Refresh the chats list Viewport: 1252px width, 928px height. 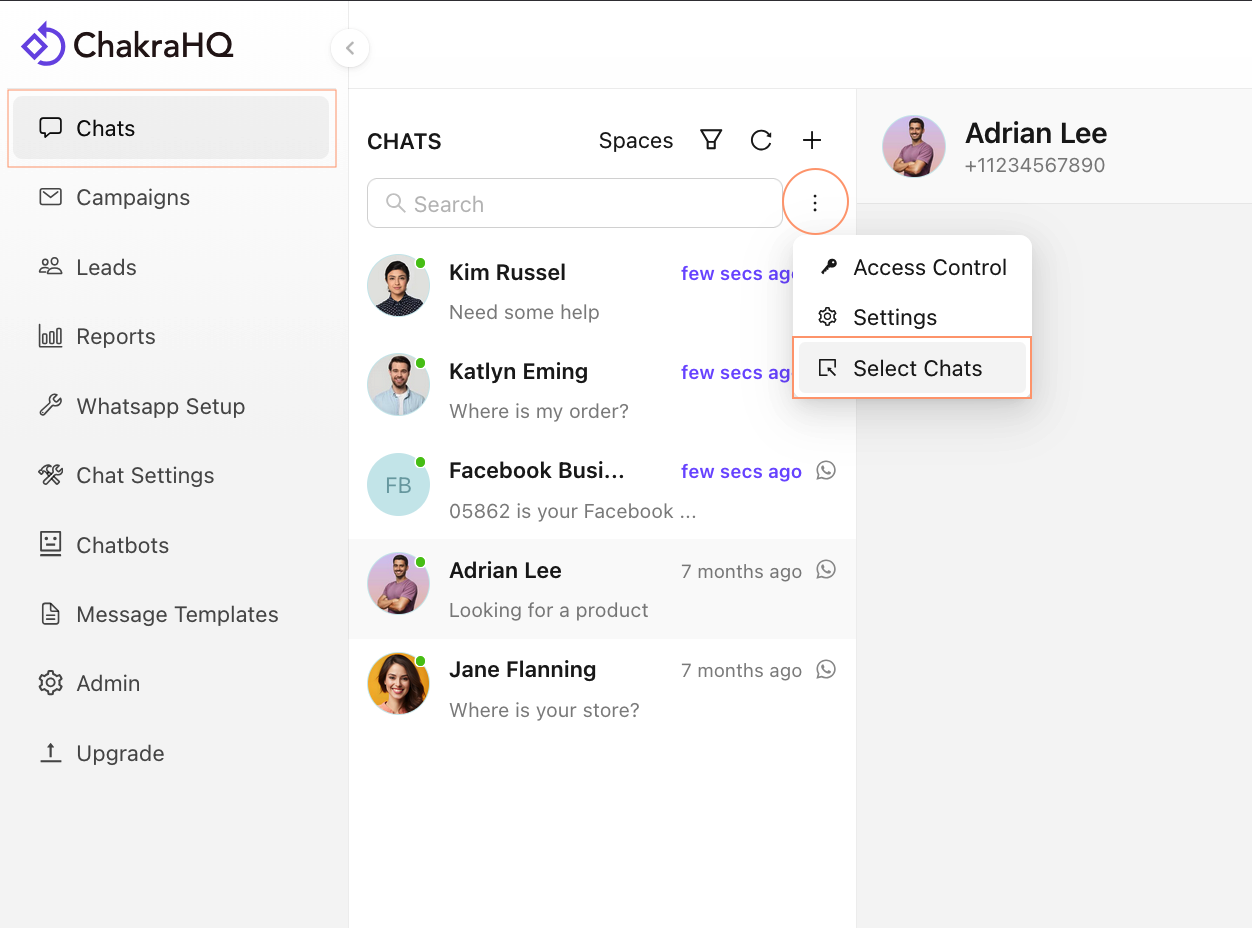pos(761,140)
